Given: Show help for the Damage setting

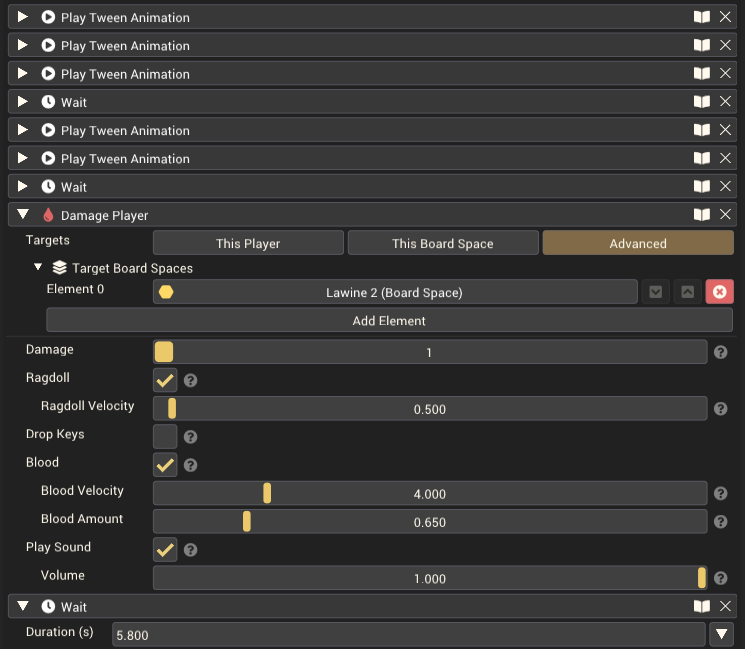Looking at the screenshot, I should coord(720,352).
